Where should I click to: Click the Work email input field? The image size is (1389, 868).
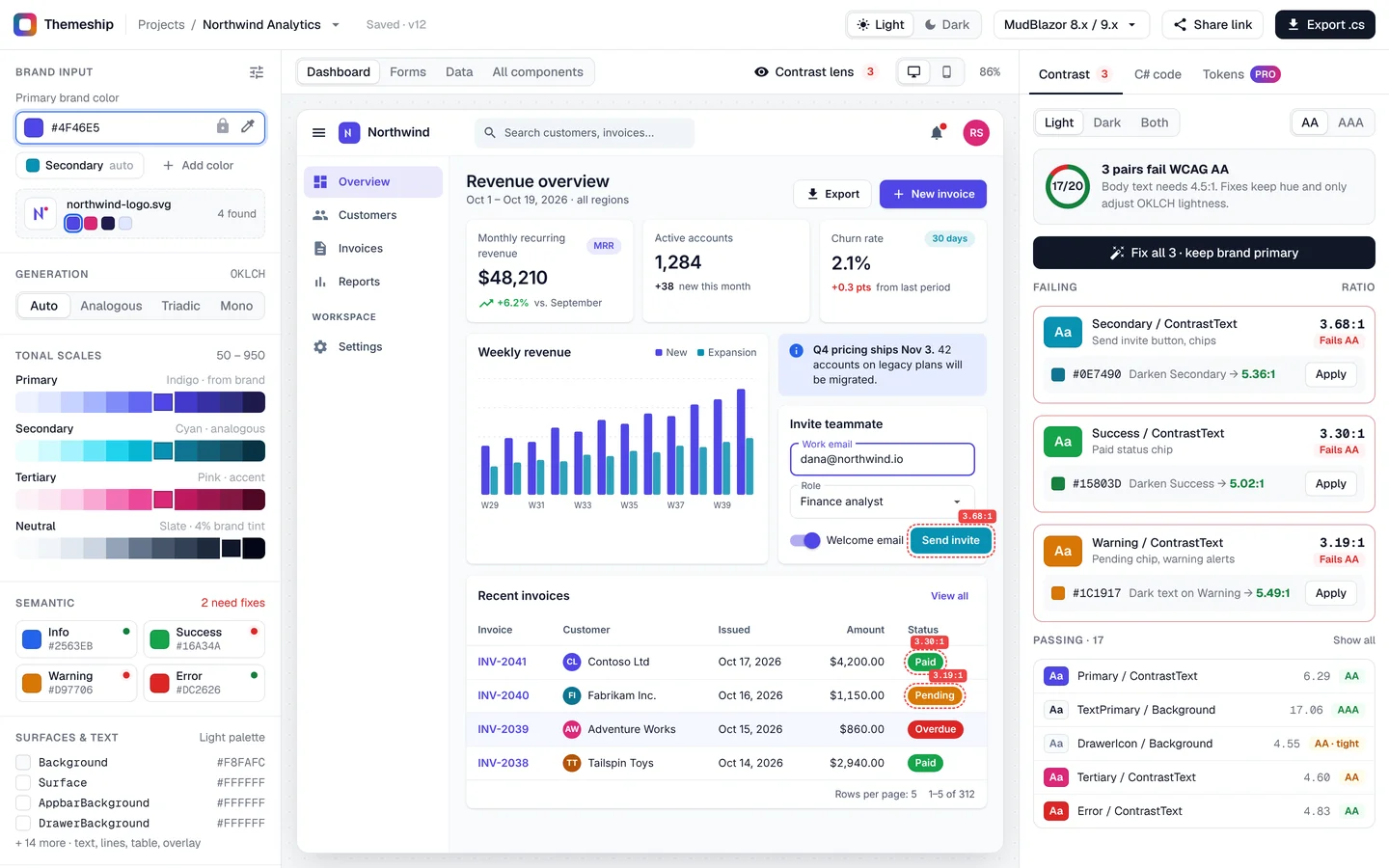(882, 459)
